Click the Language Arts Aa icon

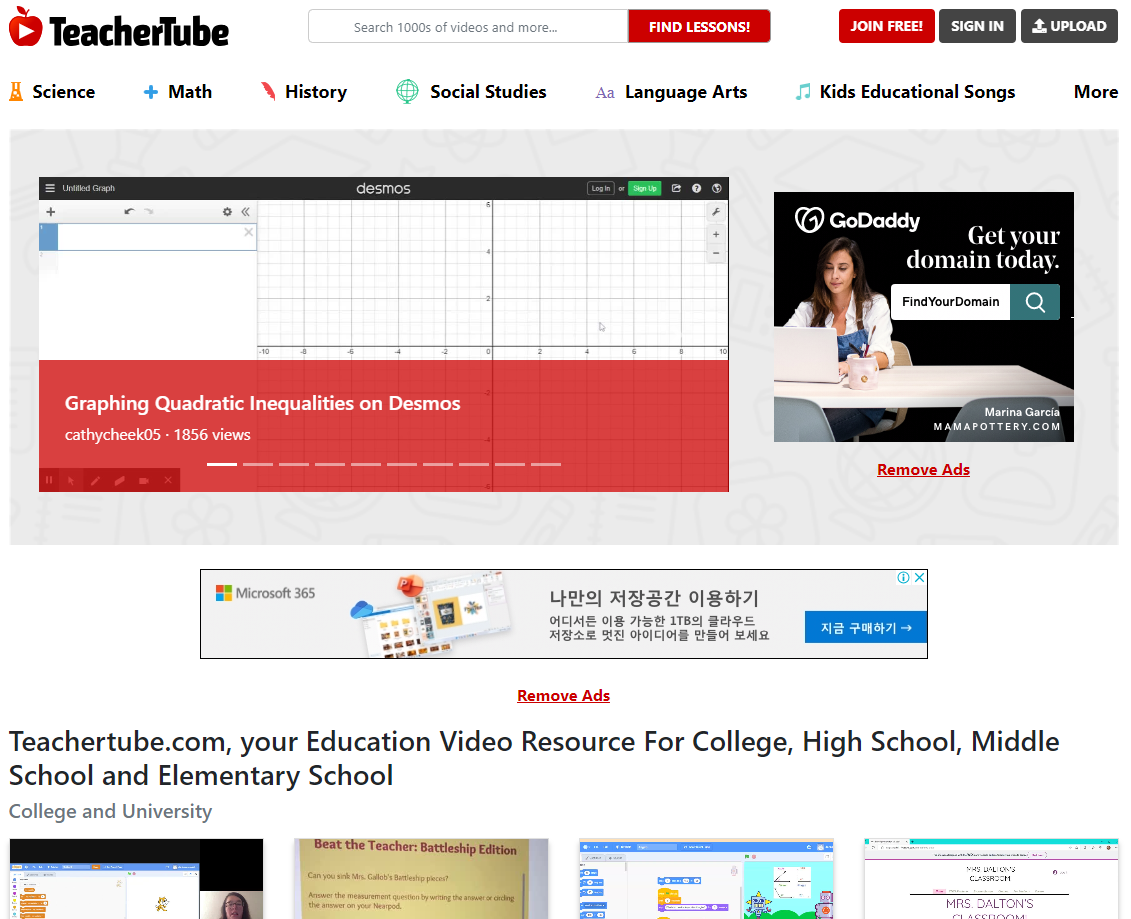click(605, 93)
